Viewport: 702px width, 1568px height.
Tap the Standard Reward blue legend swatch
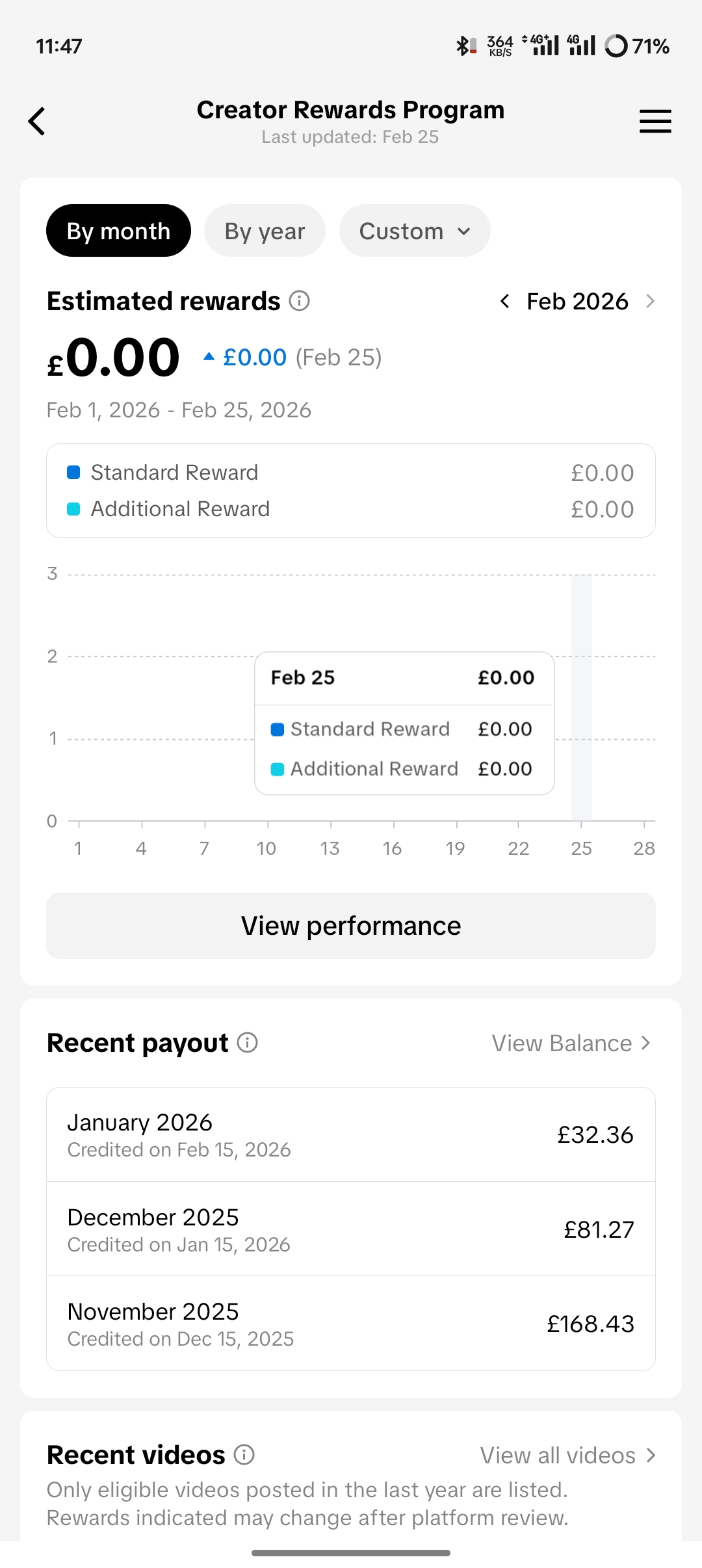(73, 473)
